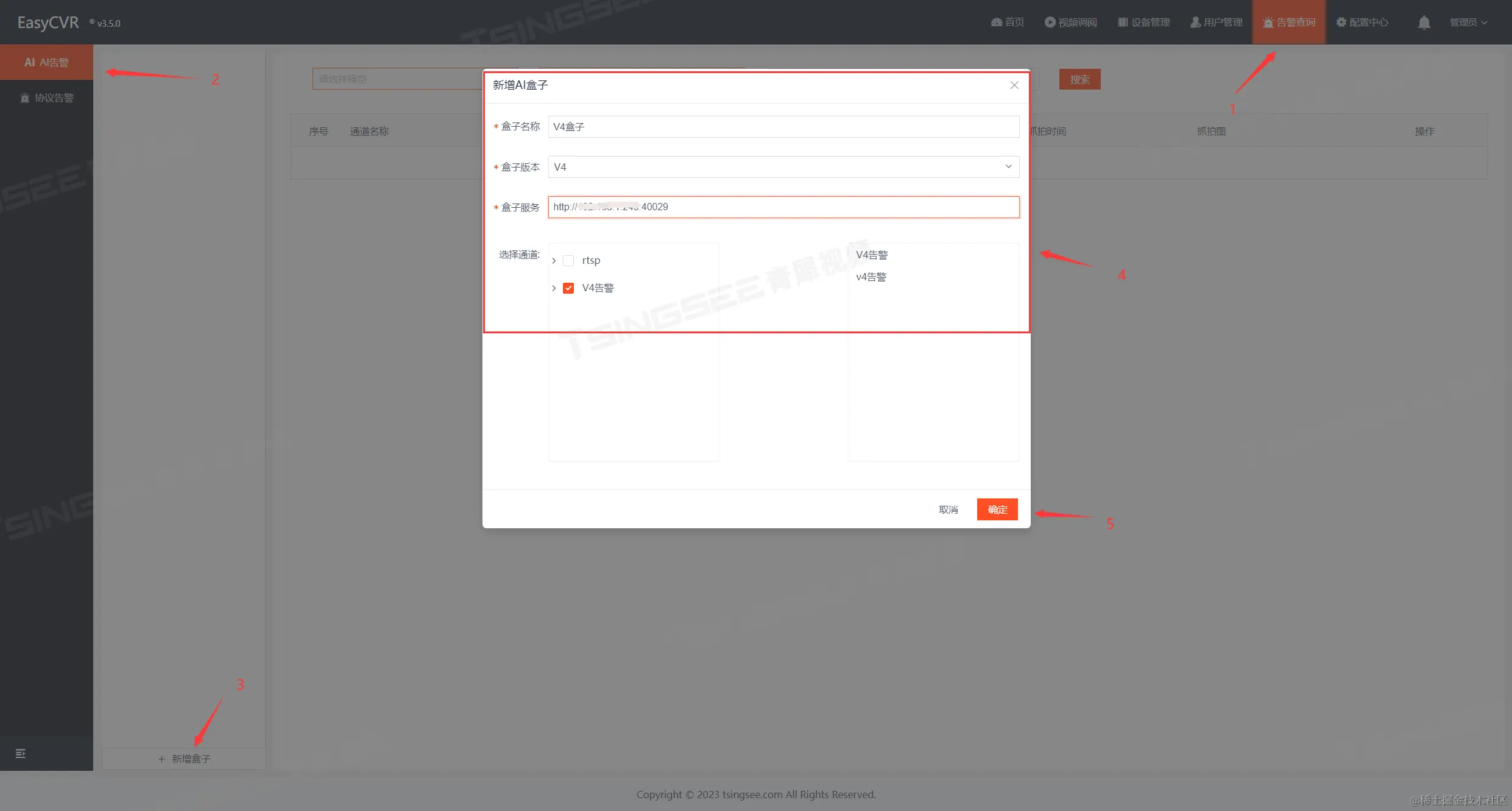Image resolution: width=1512 pixels, height=811 pixels.
Task: Select the AI告警 sidebar item
Action: [46, 62]
